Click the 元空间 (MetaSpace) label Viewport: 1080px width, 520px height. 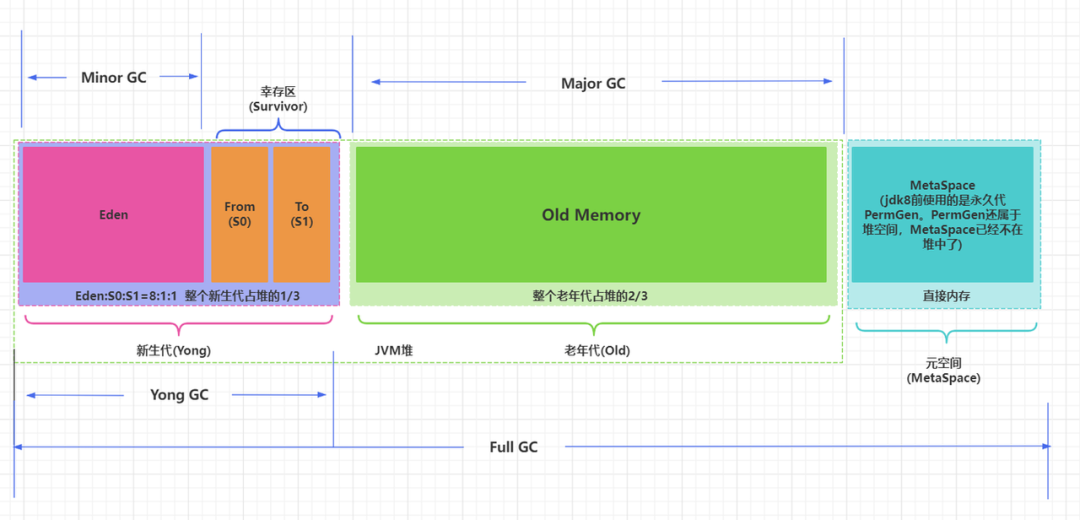pos(946,371)
